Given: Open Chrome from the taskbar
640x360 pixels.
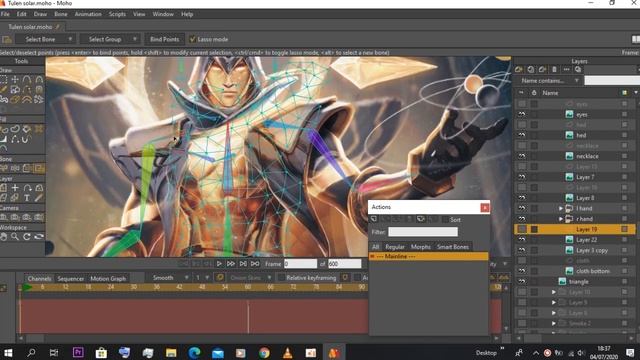Looking at the screenshot, I should point(264,352).
